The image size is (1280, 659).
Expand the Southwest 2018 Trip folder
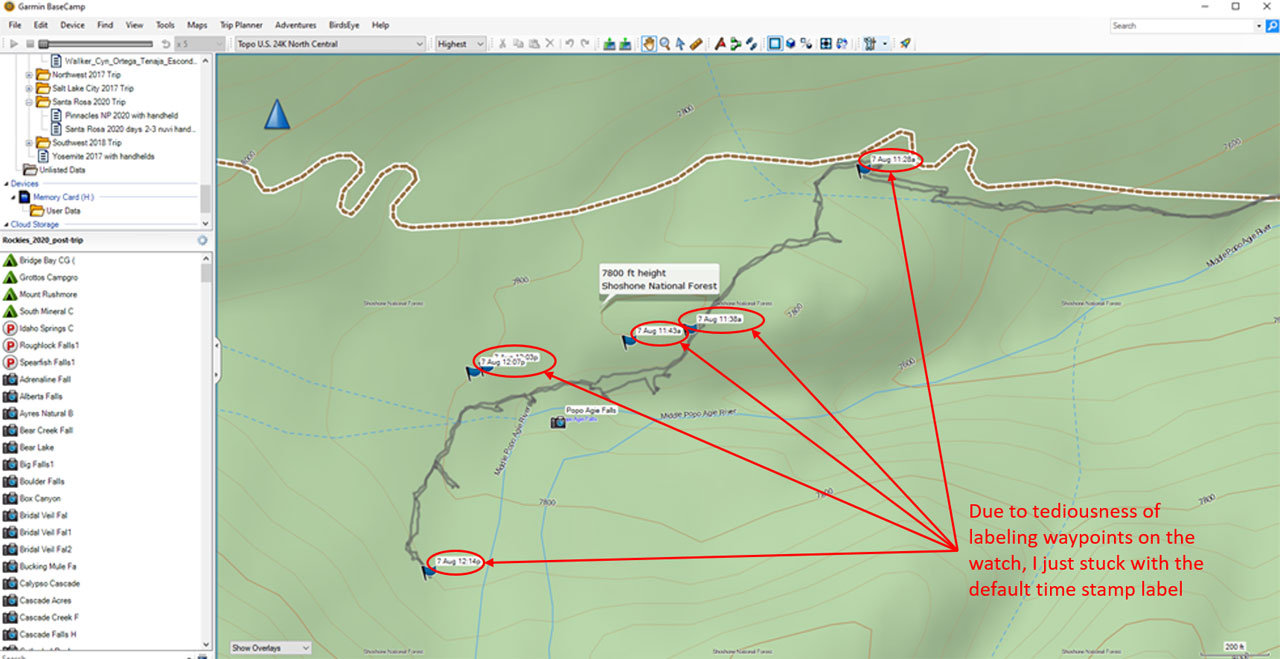[29, 143]
